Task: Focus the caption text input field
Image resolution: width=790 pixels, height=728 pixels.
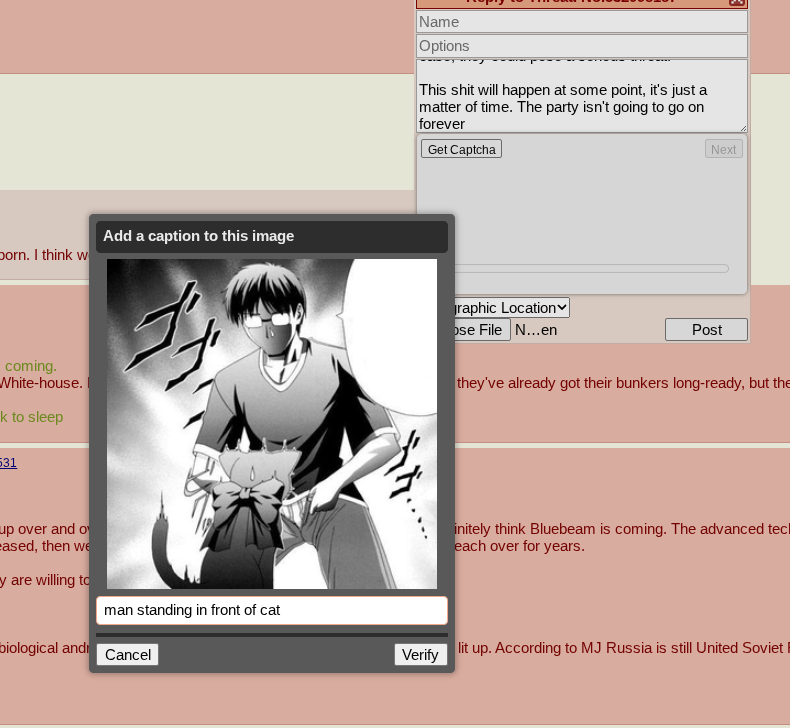Action: pos(272,610)
